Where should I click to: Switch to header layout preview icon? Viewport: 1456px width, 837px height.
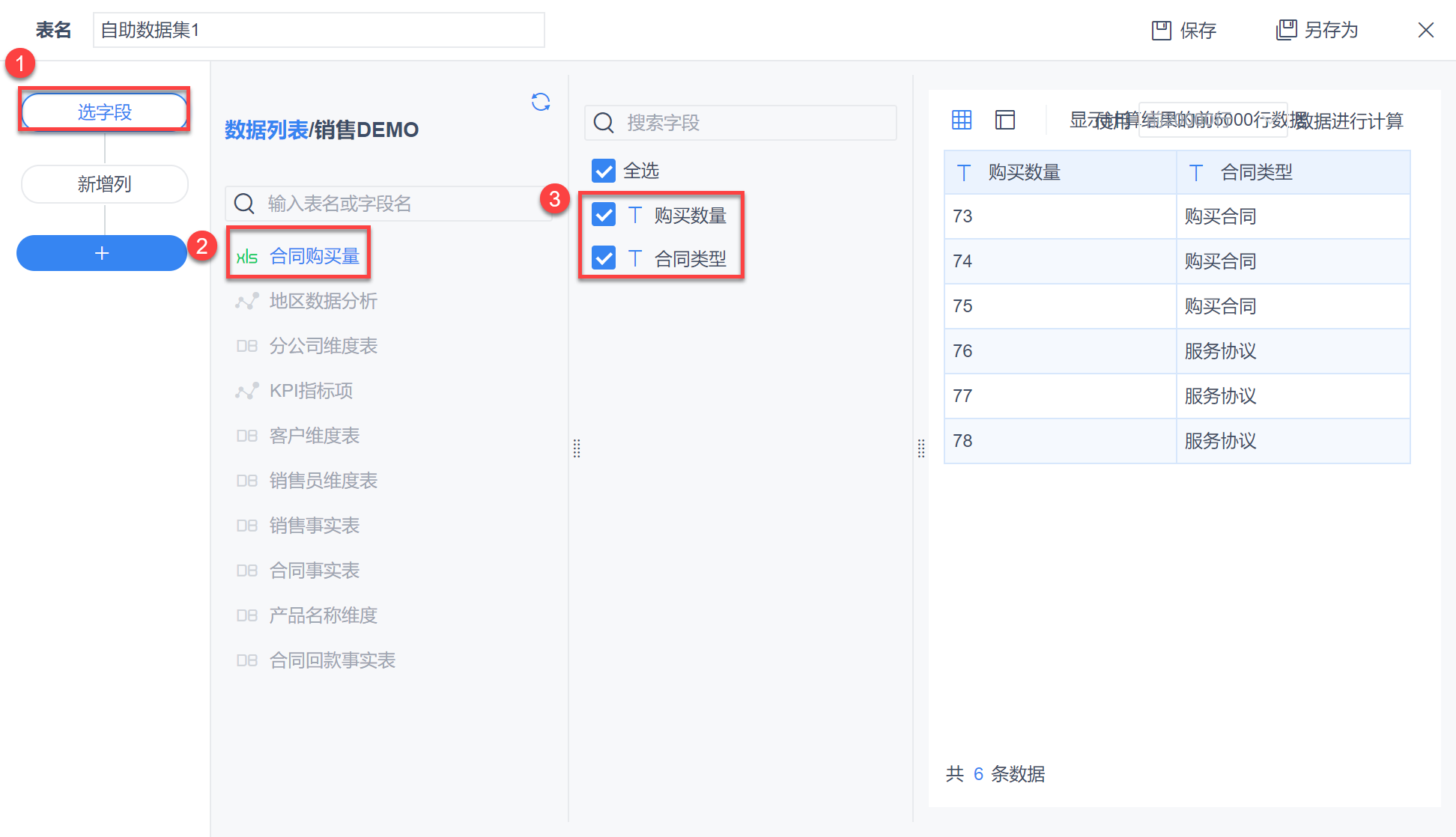1004,120
